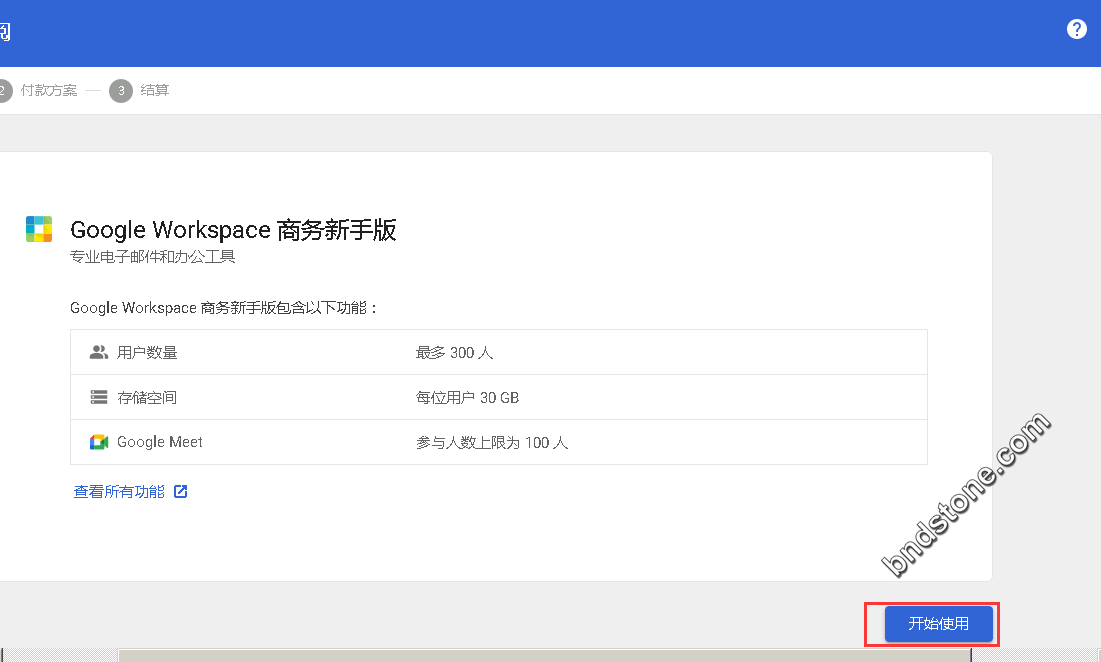Click the 结算 step label
Viewport: 1101px width, 662px height.
[154, 91]
